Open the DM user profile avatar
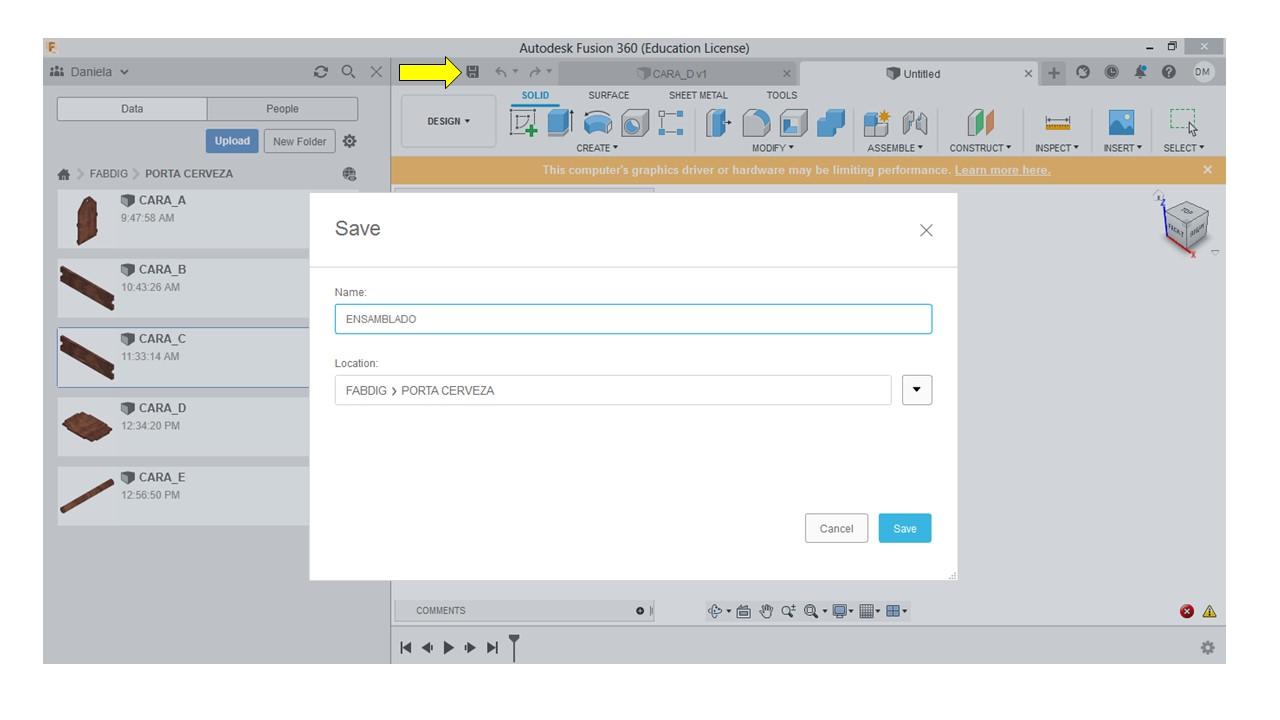Image resolution: width=1280 pixels, height=720 pixels. 1202,72
